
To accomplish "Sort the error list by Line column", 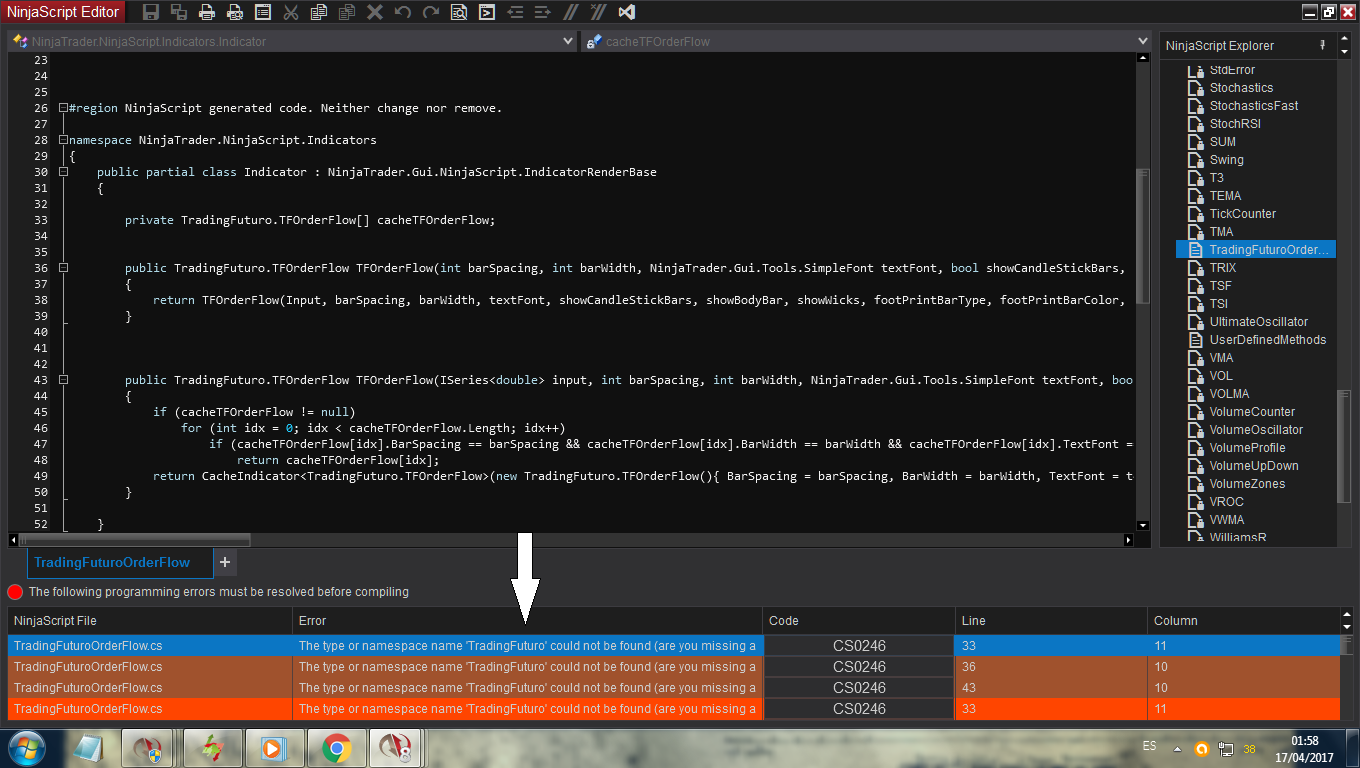I will point(1051,621).
